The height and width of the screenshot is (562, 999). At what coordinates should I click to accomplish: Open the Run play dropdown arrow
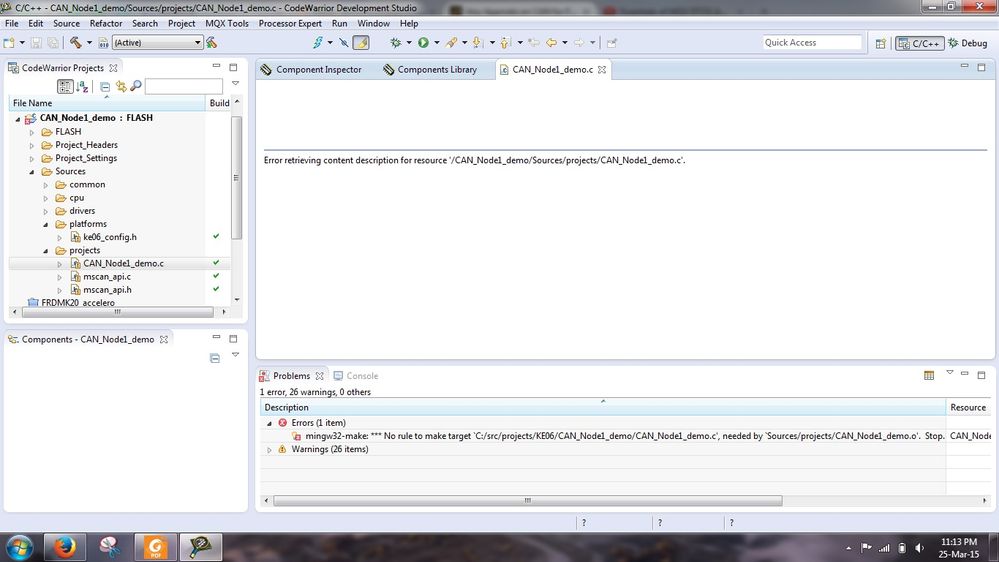tap(436, 43)
